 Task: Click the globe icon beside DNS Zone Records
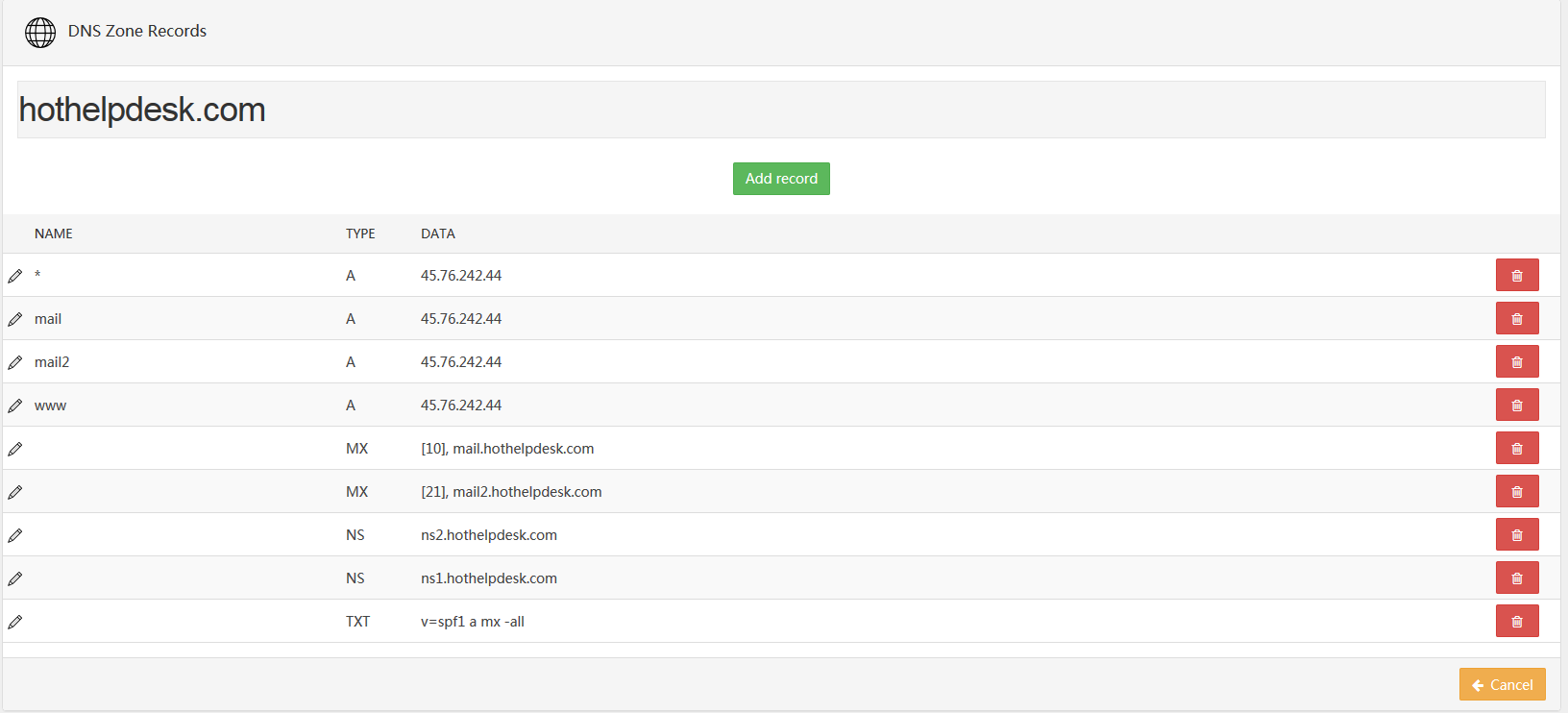[x=40, y=33]
